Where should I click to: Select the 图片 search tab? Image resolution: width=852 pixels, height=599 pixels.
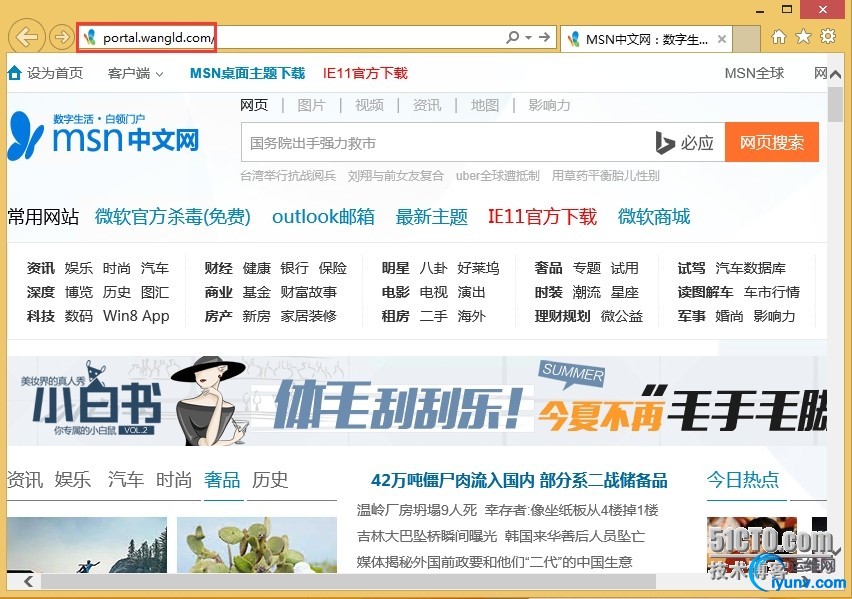point(311,105)
